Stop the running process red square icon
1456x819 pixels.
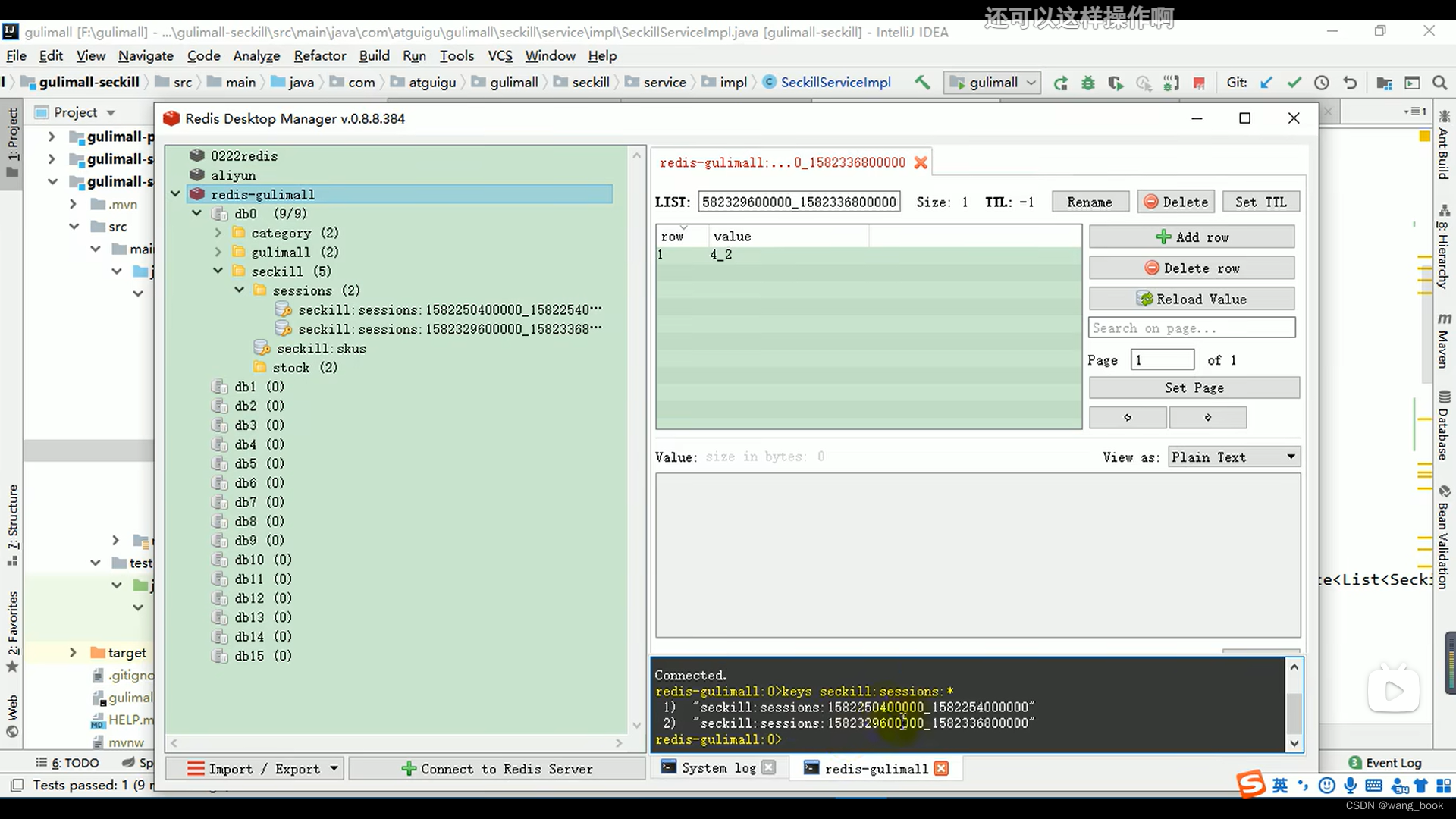coord(1199,83)
